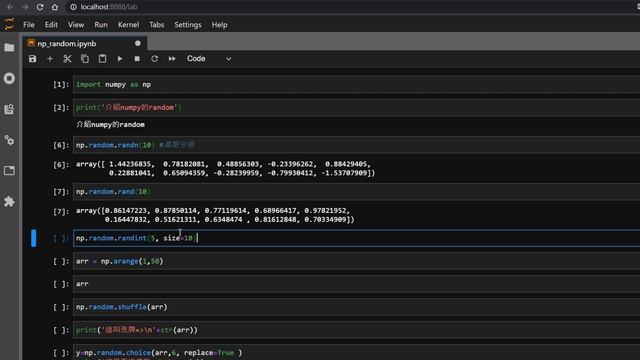
Task: Click the np.random.randn(10) cell
Action: pyautogui.click(x=356, y=145)
